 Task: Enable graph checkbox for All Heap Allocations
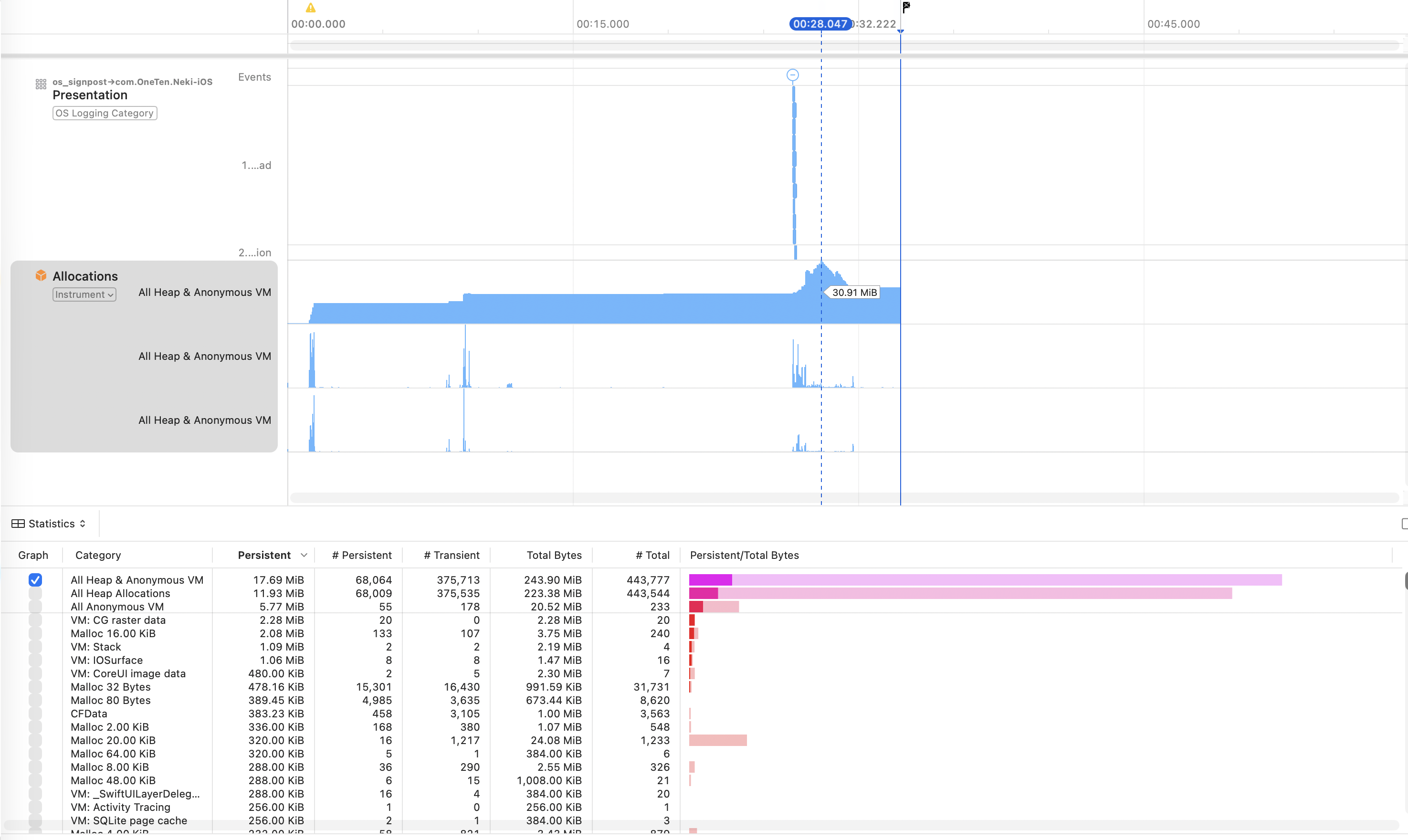[x=35, y=593]
